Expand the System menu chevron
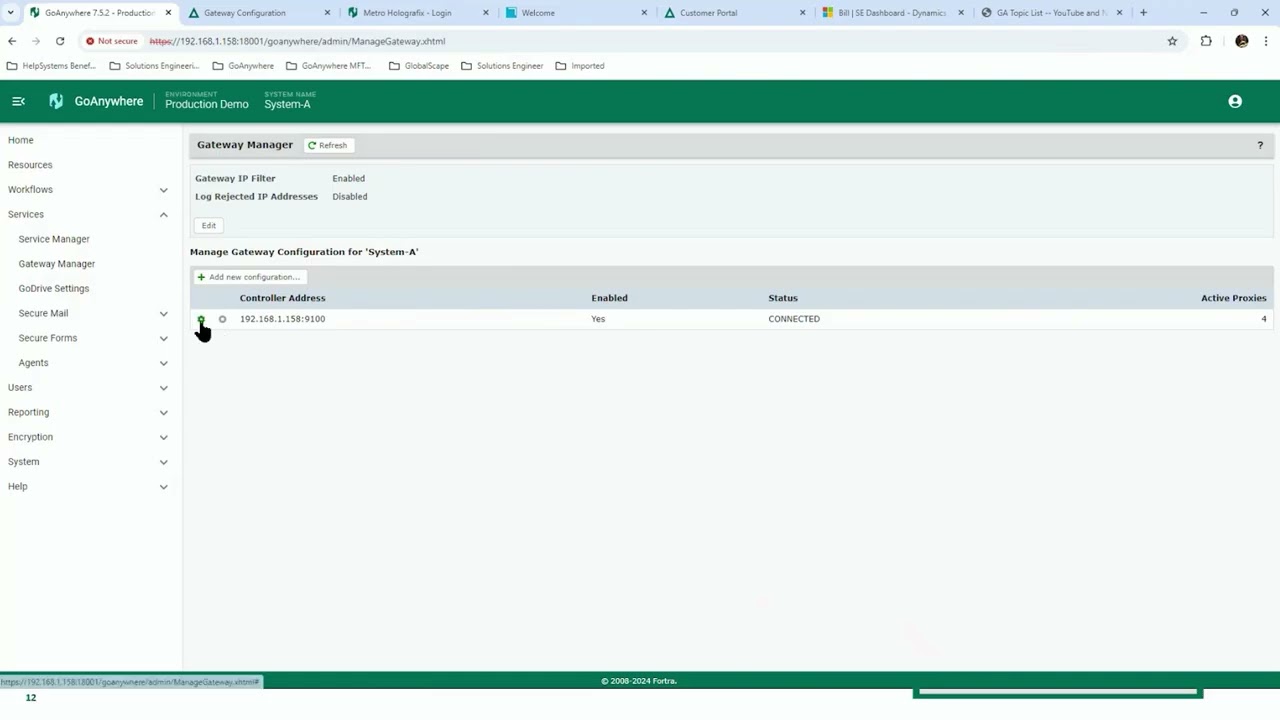1280x720 pixels. 163,462
